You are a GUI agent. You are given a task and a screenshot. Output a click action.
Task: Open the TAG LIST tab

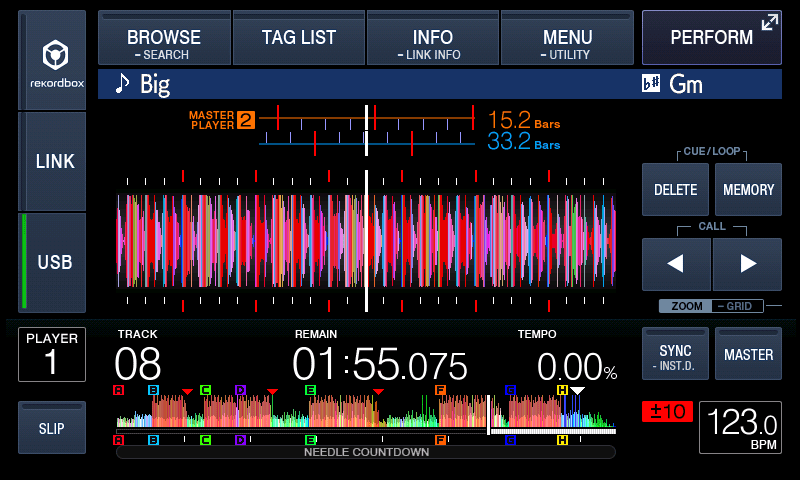point(299,38)
